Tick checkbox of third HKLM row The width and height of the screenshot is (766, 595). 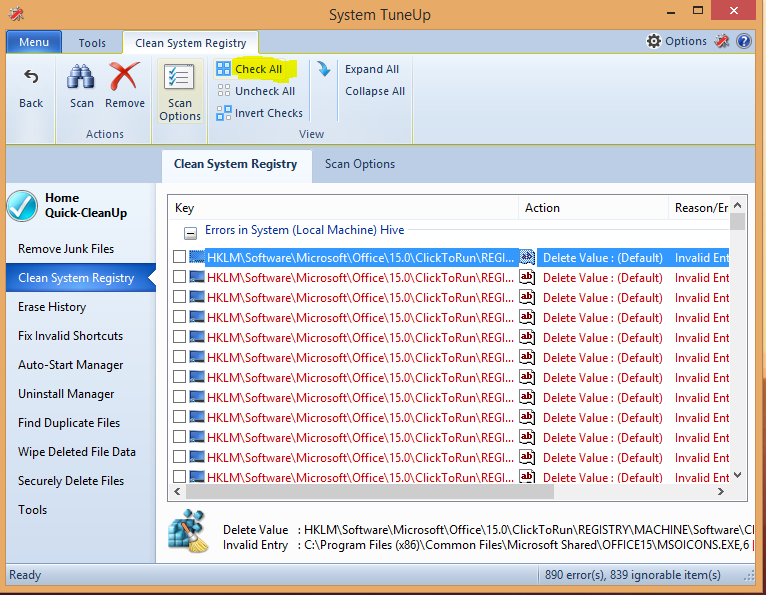(x=179, y=297)
